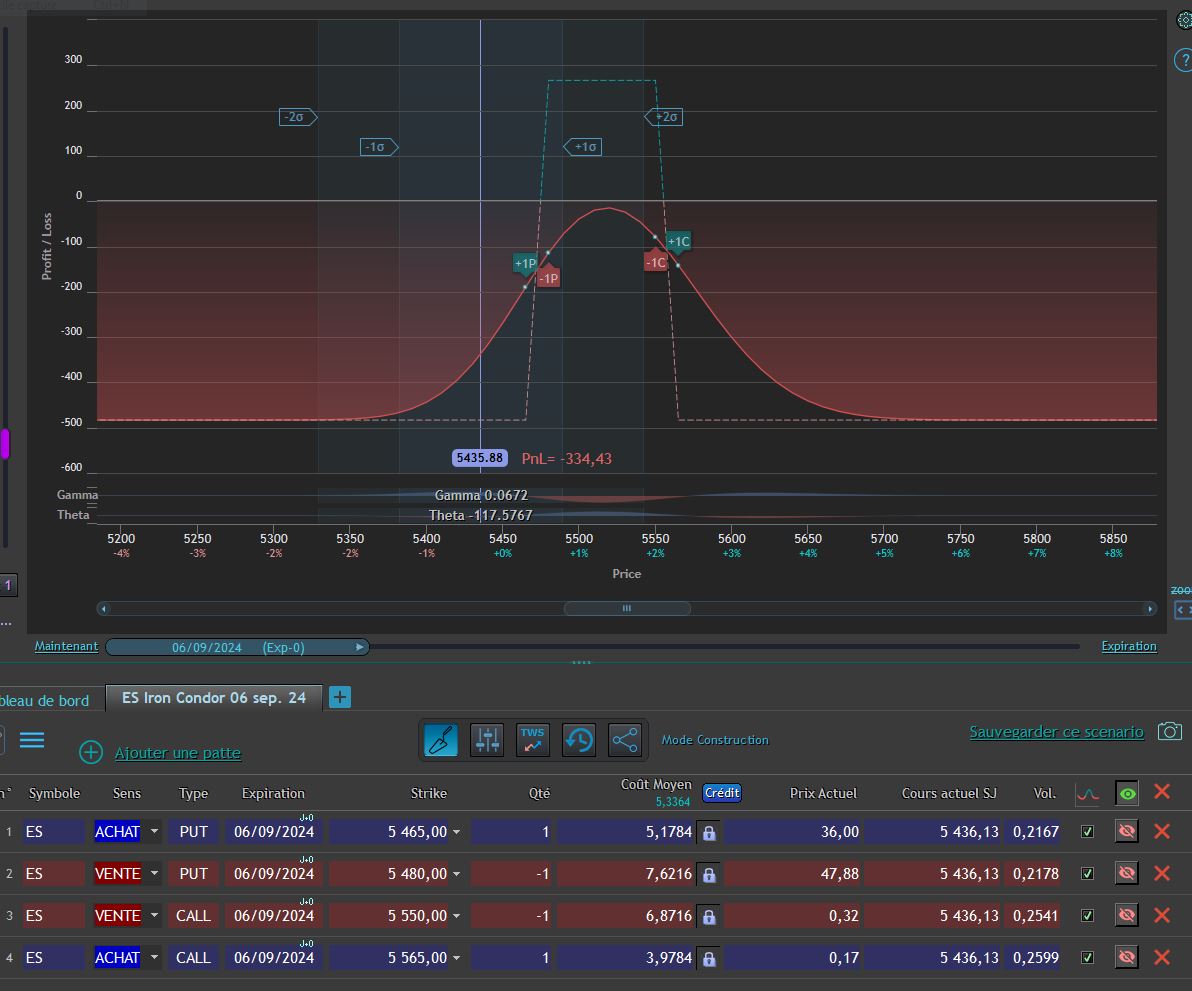This screenshot has height=991, width=1192.
Task: Take a screenshot with the camera icon
Action: point(1169,731)
